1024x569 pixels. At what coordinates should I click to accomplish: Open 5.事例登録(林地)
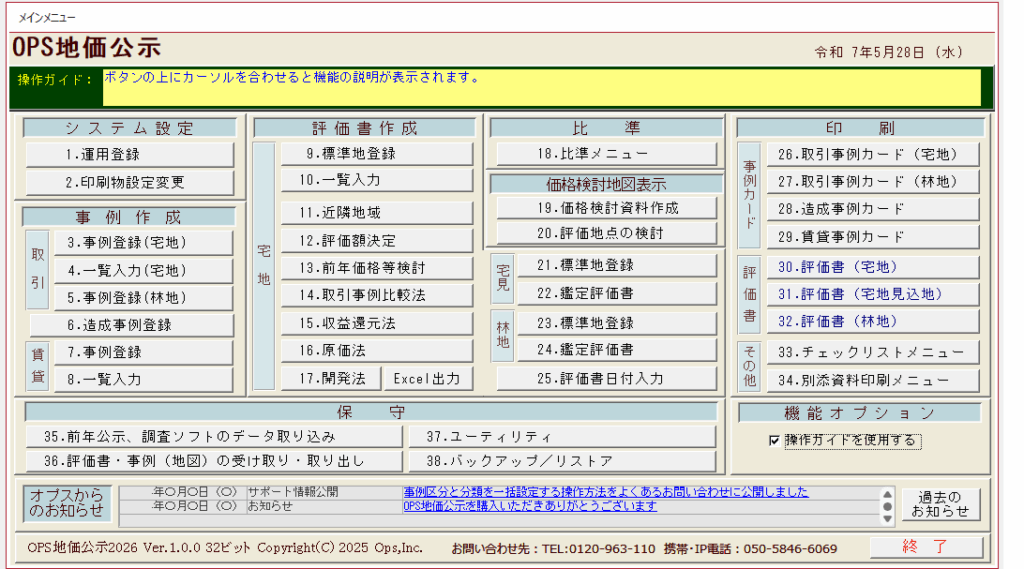pos(143,298)
